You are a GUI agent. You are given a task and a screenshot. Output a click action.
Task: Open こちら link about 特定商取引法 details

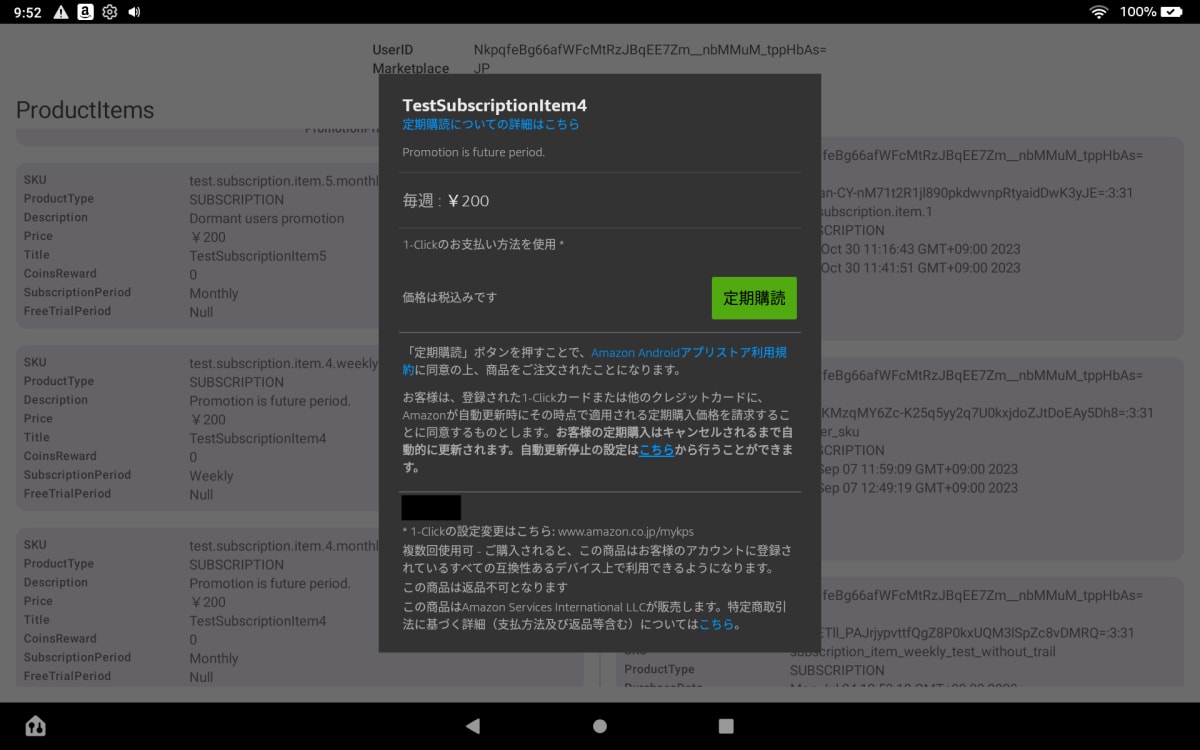click(x=715, y=624)
